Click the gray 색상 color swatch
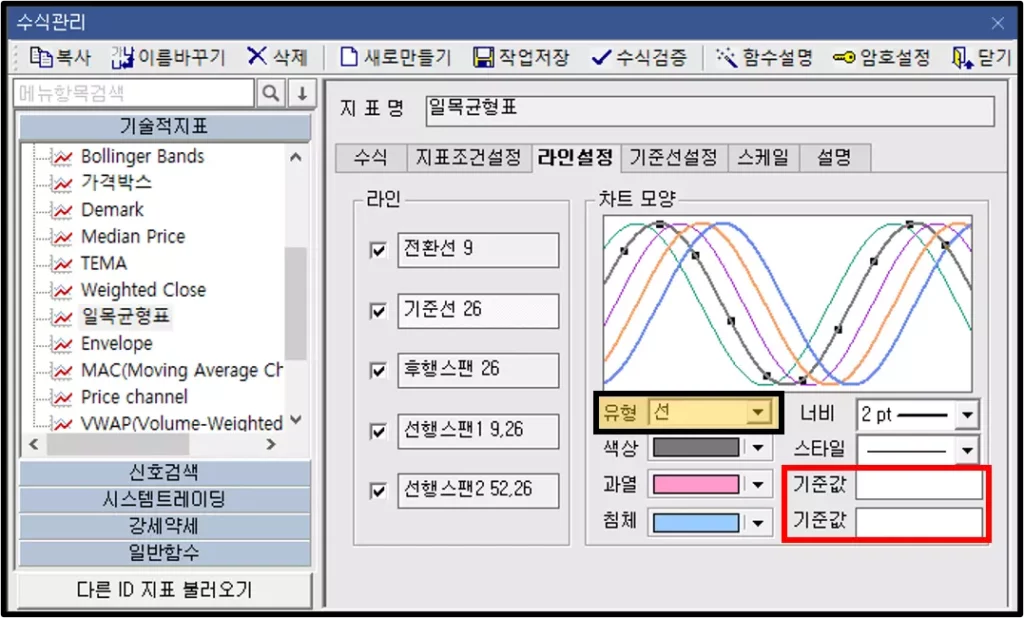This screenshot has width=1024, height=618. [x=696, y=448]
